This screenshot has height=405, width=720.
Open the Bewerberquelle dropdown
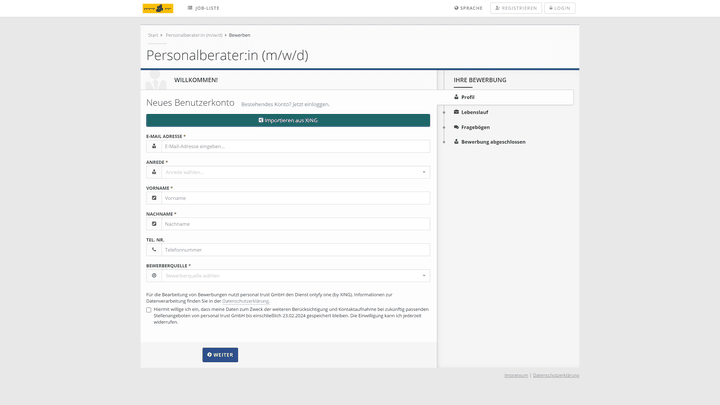tap(296, 276)
